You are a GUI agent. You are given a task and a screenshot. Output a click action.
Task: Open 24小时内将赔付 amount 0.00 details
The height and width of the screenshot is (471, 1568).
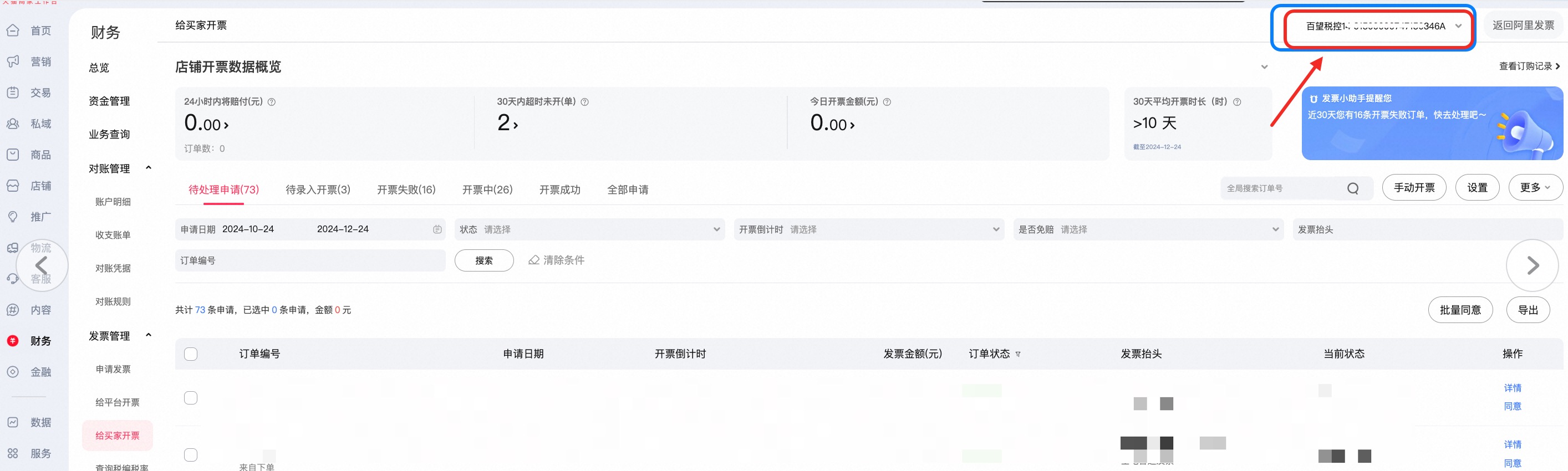(207, 124)
